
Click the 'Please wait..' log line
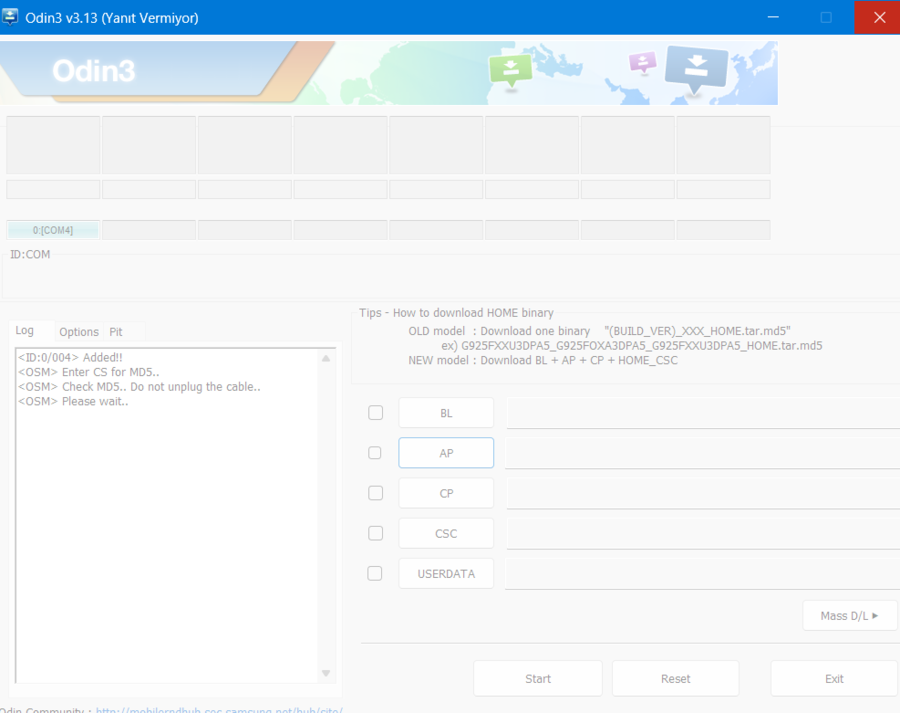pos(73,401)
